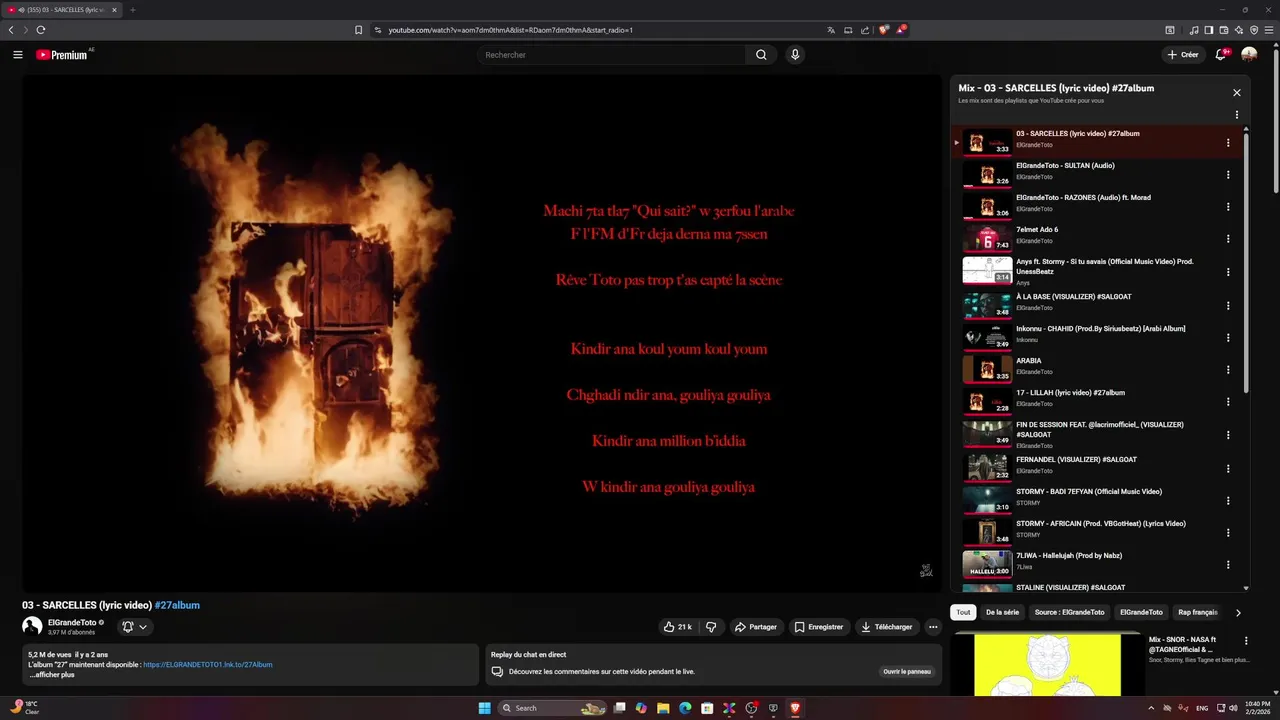Open the Mix playlist options menu
Image resolution: width=1280 pixels, height=720 pixels.
pos(1237,114)
